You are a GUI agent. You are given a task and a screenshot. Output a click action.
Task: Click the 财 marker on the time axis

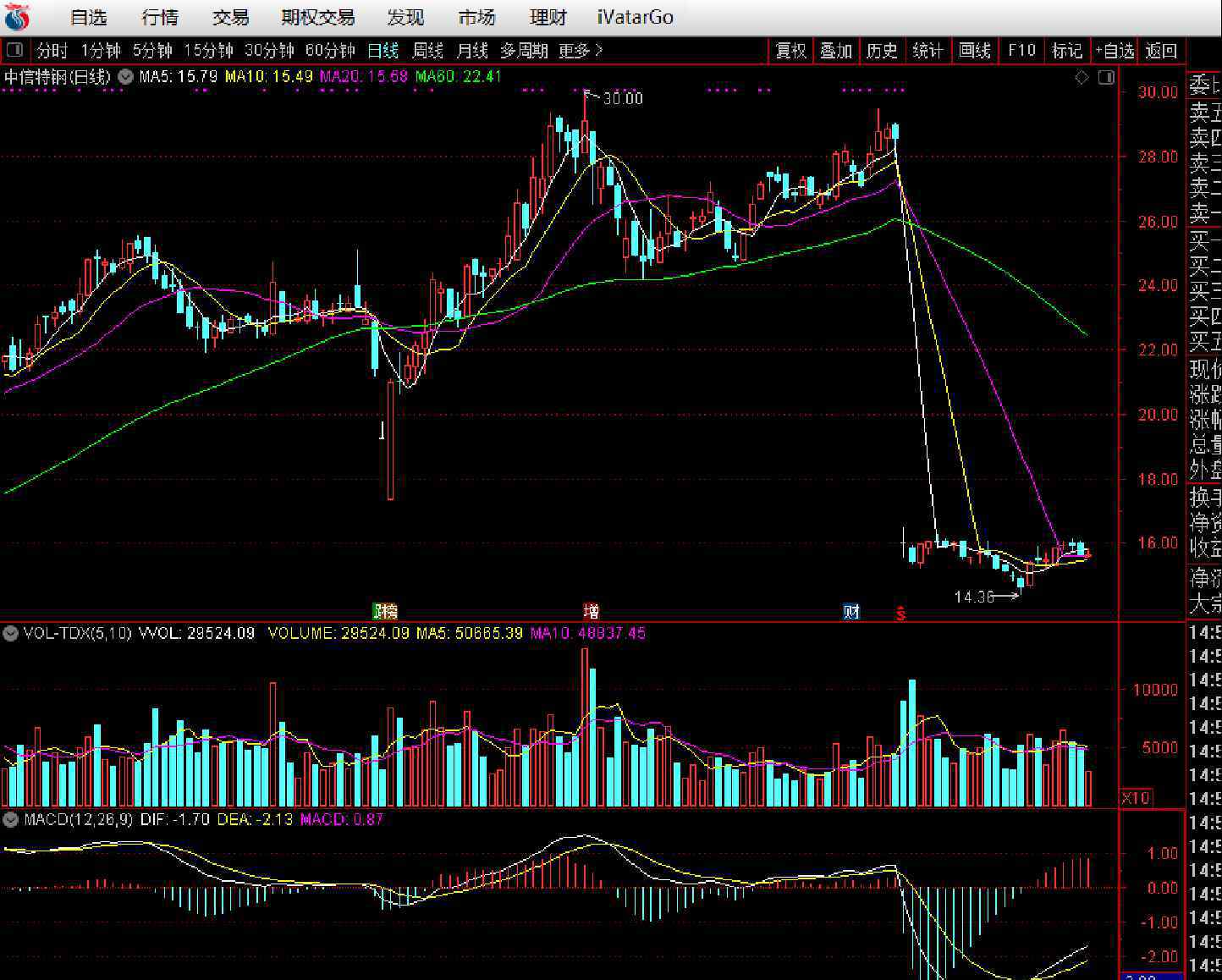pyautogui.click(x=850, y=611)
